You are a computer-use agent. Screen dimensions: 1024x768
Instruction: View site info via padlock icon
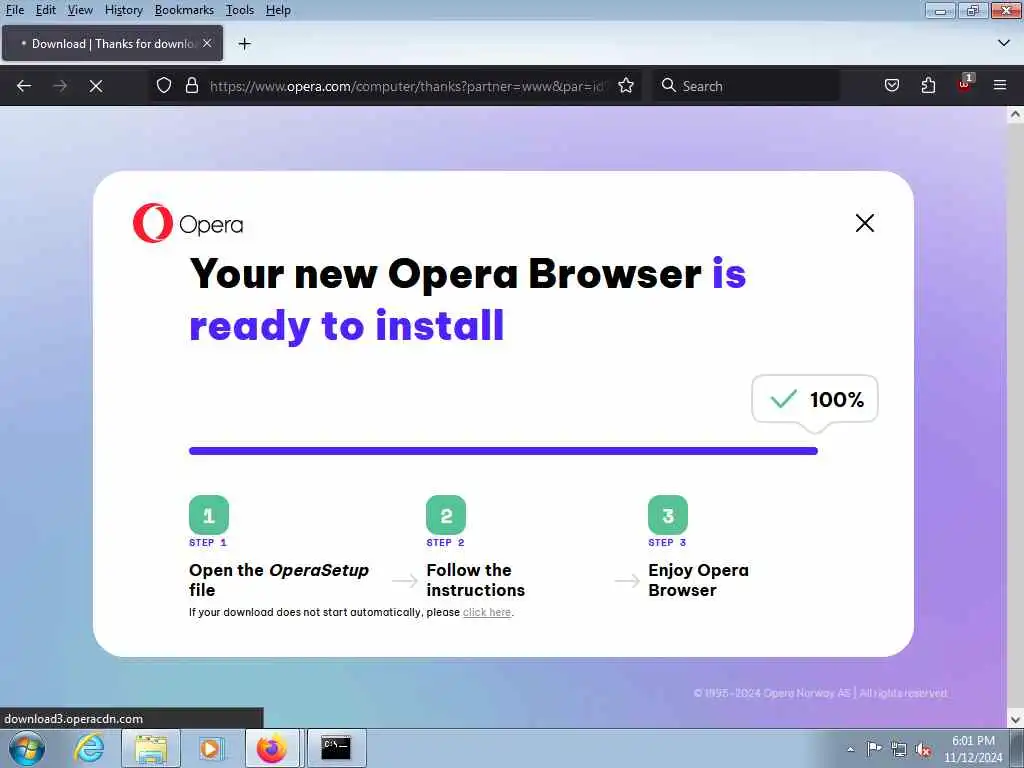pos(191,86)
